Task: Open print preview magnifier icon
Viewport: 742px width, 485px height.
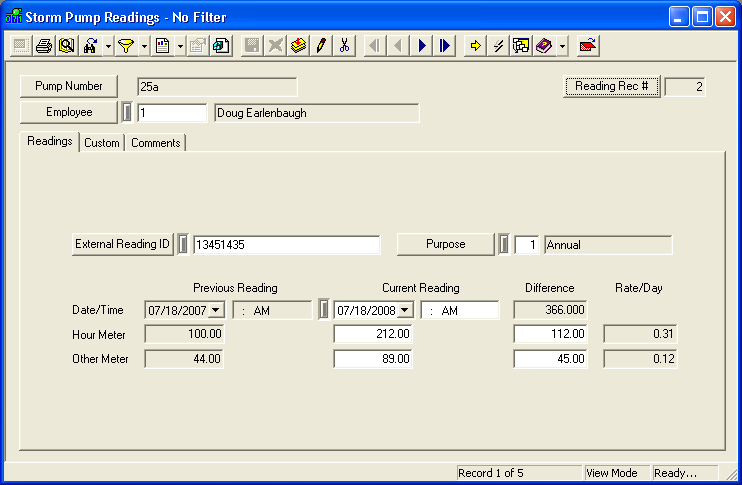Action: (67, 46)
